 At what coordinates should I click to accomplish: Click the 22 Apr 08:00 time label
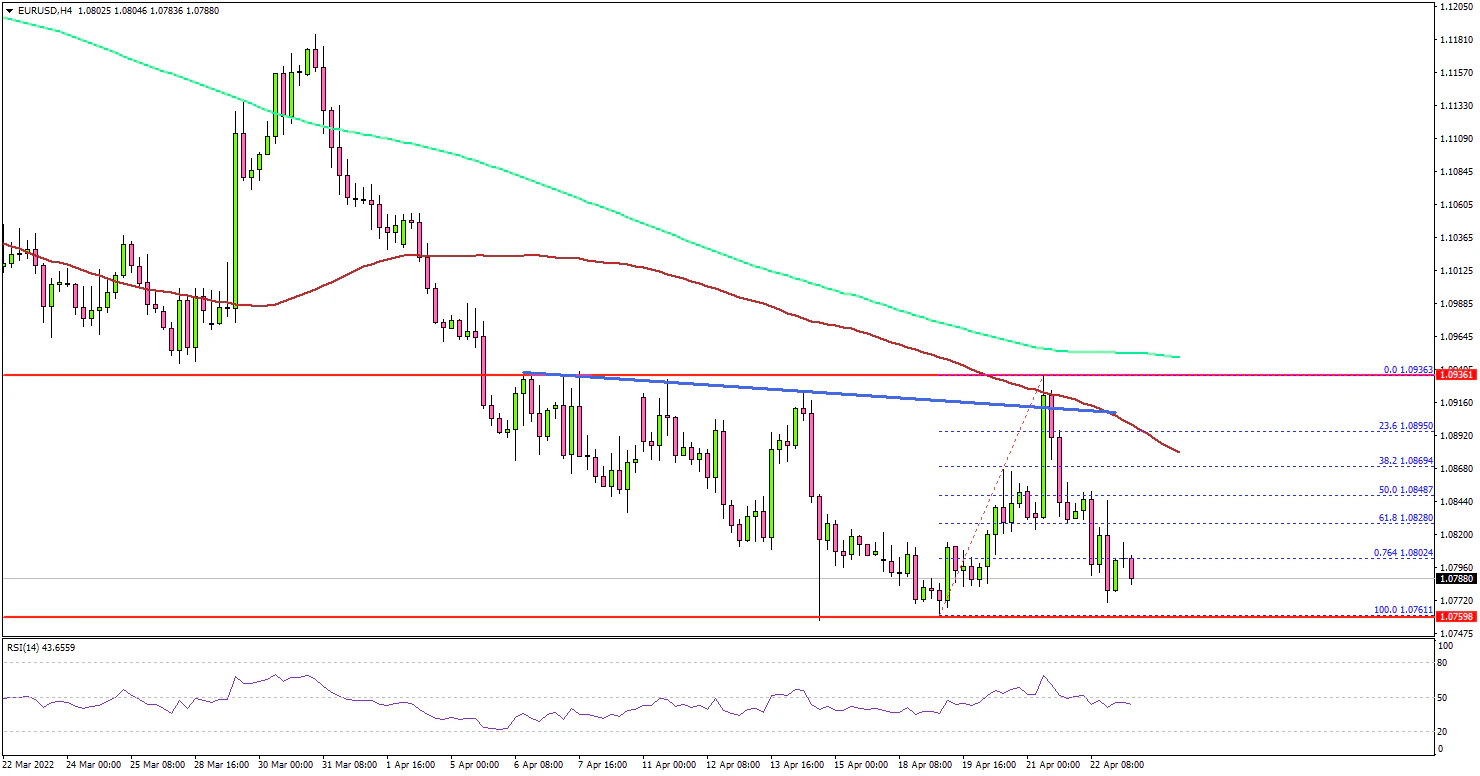pos(1118,764)
